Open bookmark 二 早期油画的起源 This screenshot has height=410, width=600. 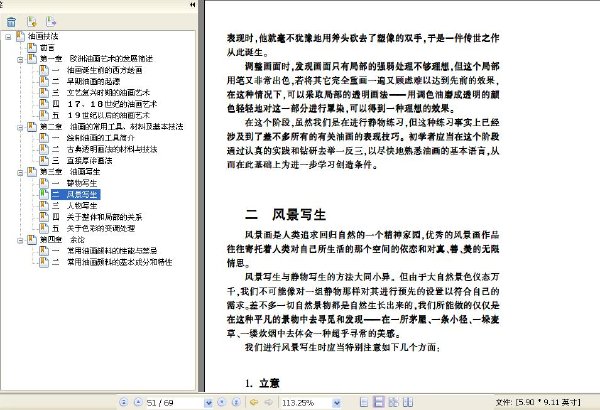click(86, 81)
